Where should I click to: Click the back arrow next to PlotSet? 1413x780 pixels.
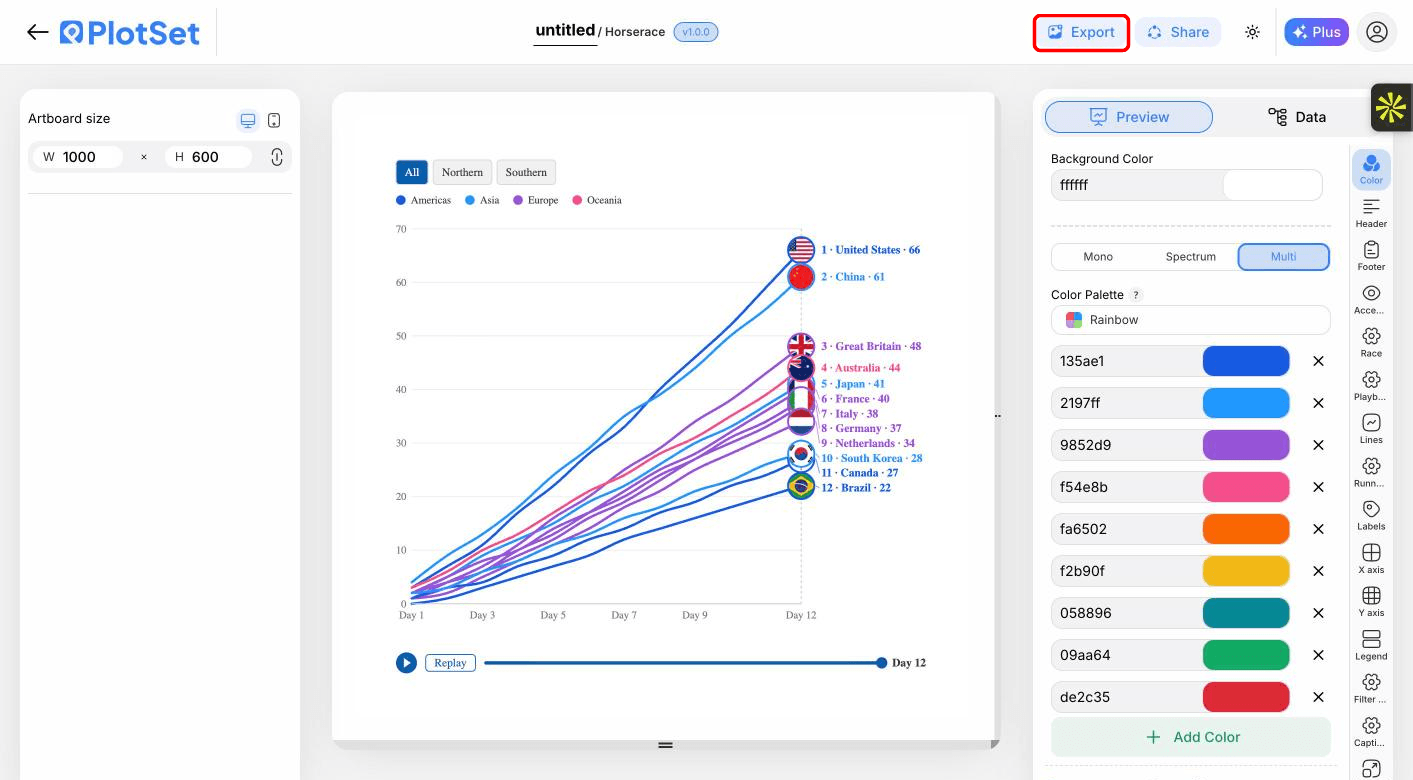pos(38,32)
